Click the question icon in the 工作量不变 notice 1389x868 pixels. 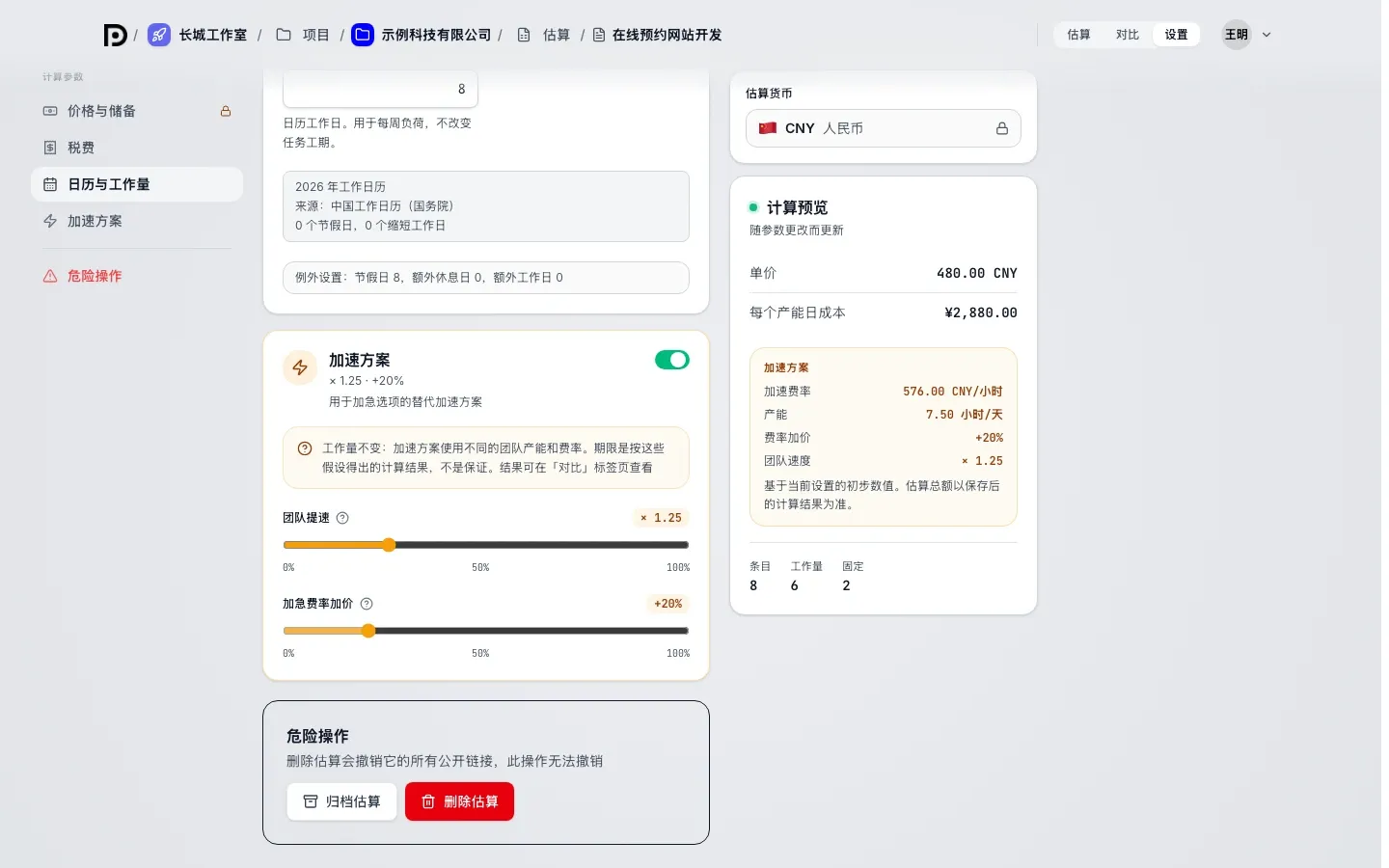click(x=305, y=448)
